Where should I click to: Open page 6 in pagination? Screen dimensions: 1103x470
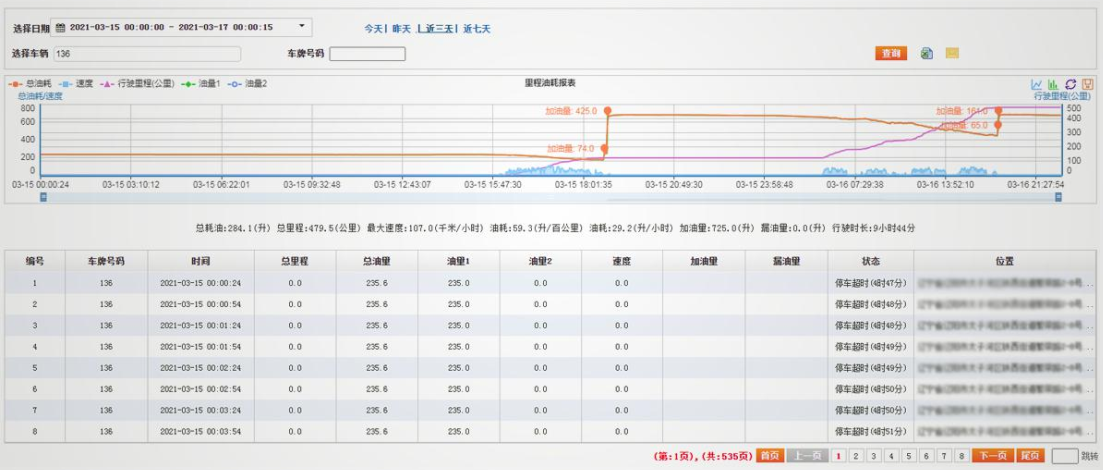pos(926,456)
